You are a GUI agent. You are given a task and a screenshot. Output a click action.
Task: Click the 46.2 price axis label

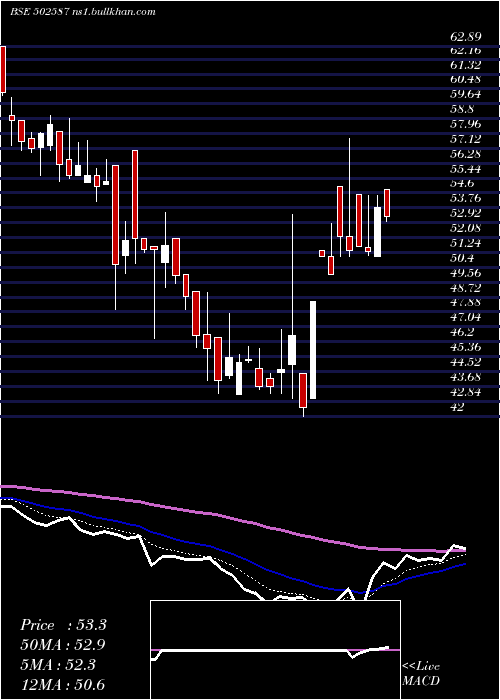(462, 332)
